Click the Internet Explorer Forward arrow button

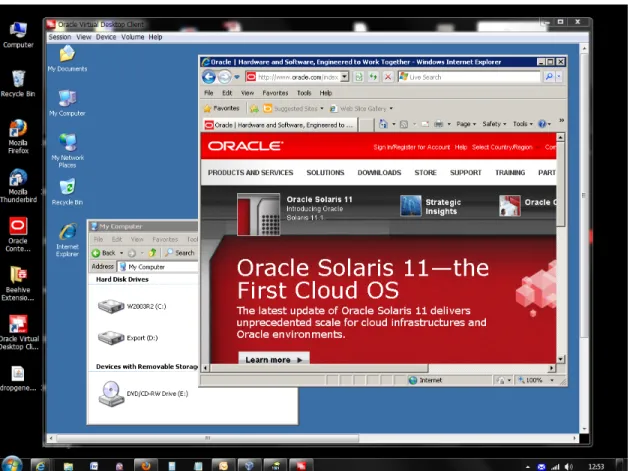pos(225,77)
